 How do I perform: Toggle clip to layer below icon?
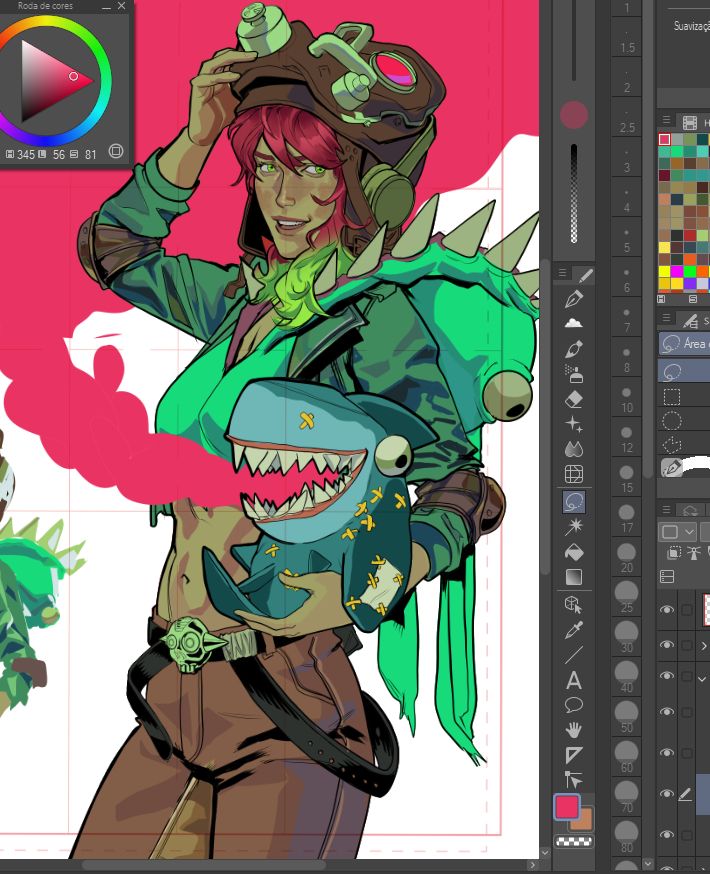click(674, 553)
